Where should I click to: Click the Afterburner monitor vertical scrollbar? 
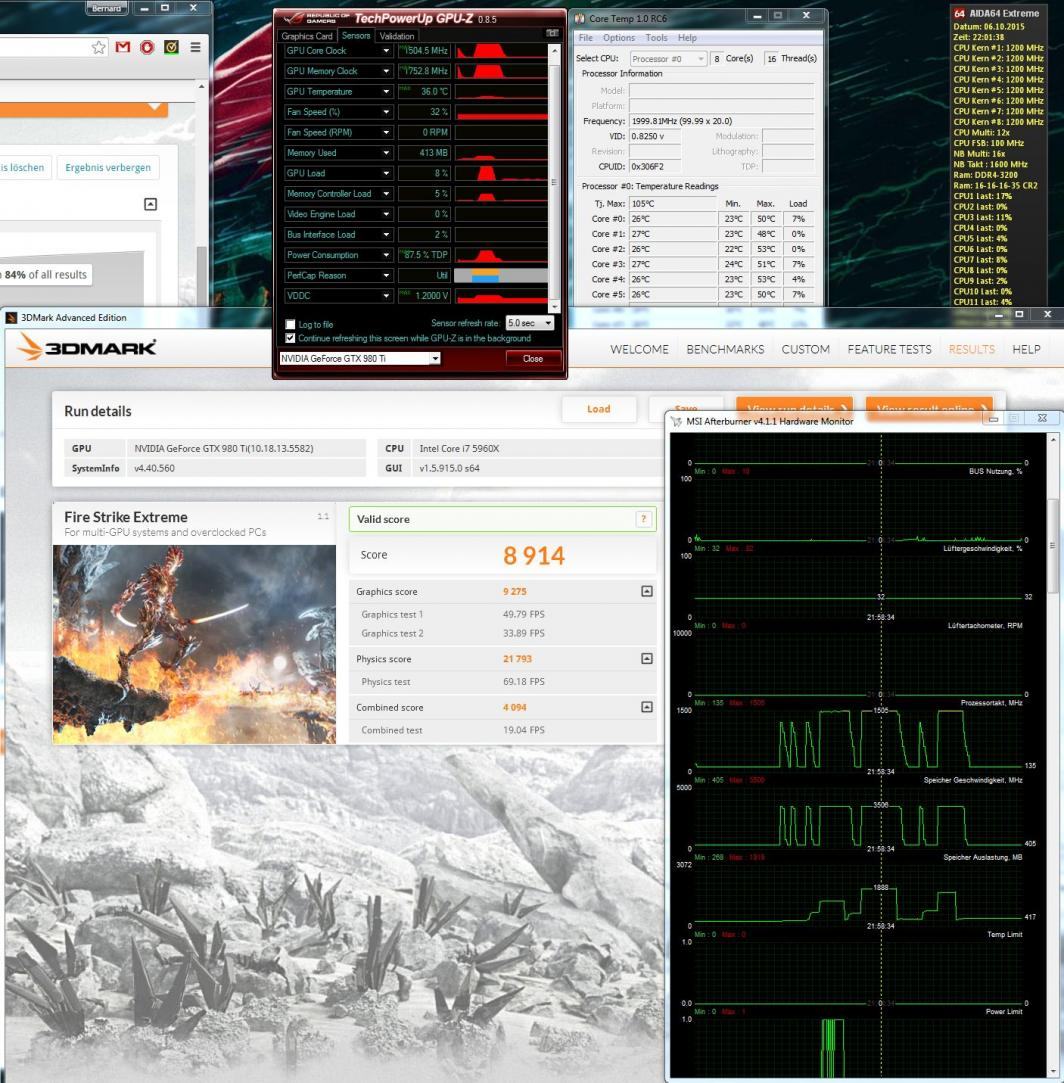point(1053,546)
